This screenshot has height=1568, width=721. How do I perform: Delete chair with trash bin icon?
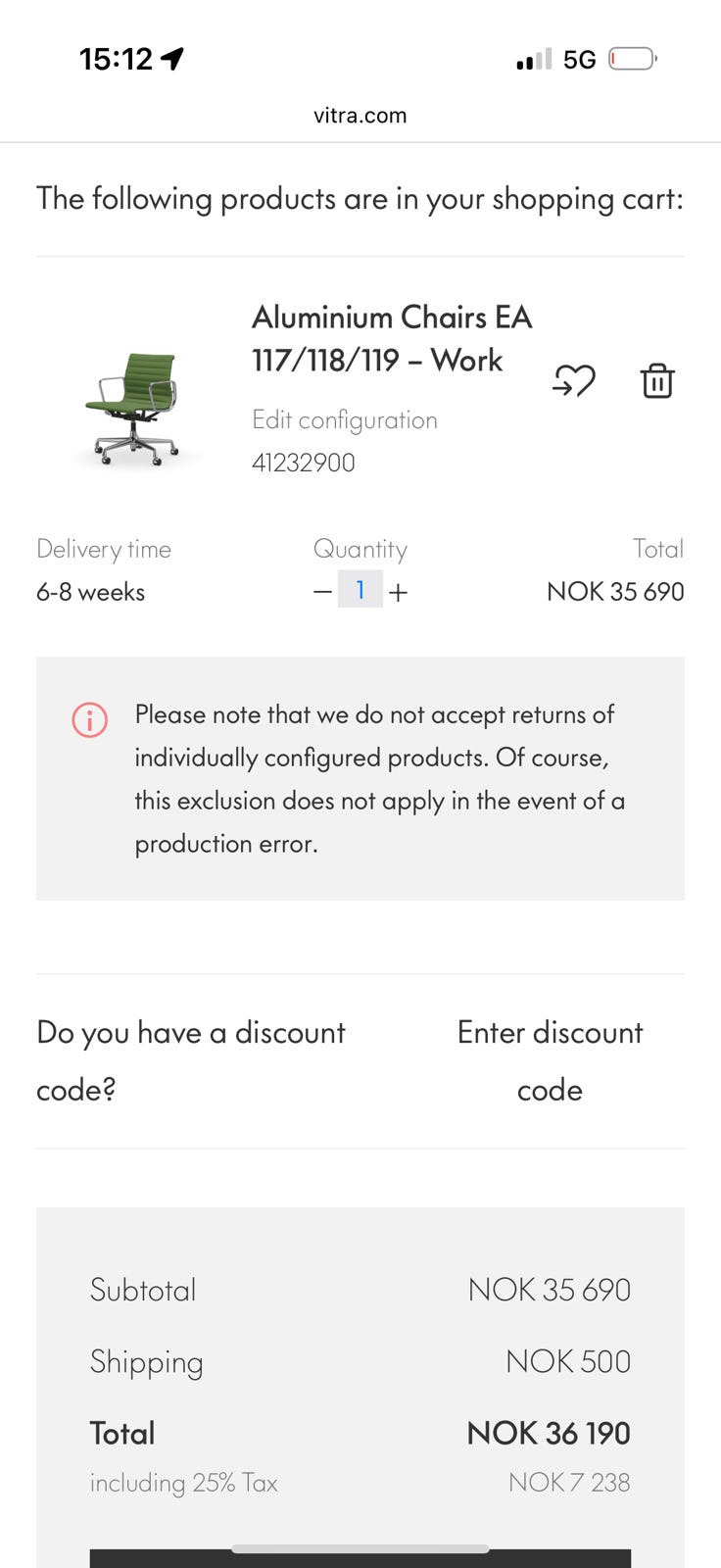point(657,380)
